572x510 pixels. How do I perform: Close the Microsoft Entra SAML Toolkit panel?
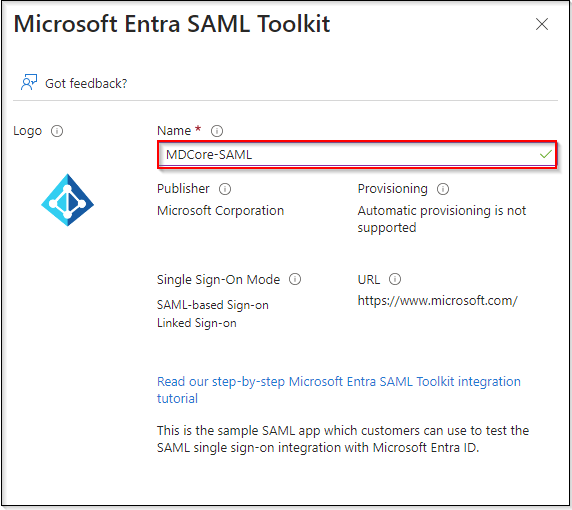542,24
